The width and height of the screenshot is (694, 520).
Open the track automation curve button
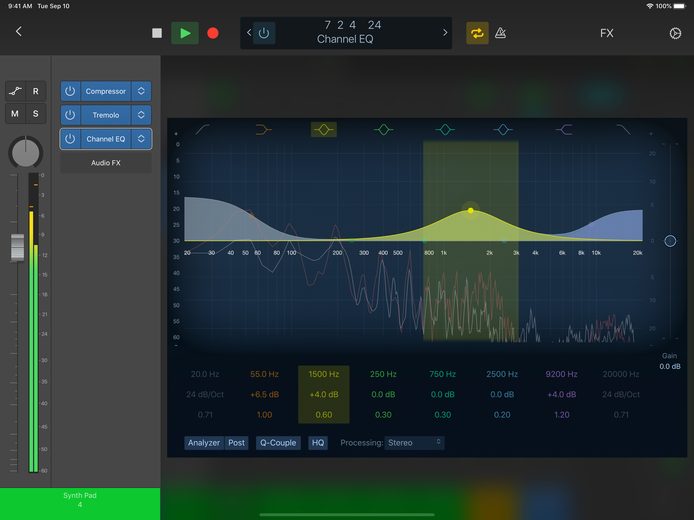[15, 91]
